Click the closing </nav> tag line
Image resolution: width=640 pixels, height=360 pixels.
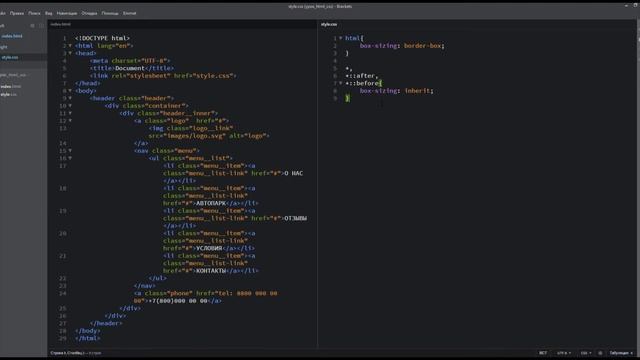pos(144,286)
